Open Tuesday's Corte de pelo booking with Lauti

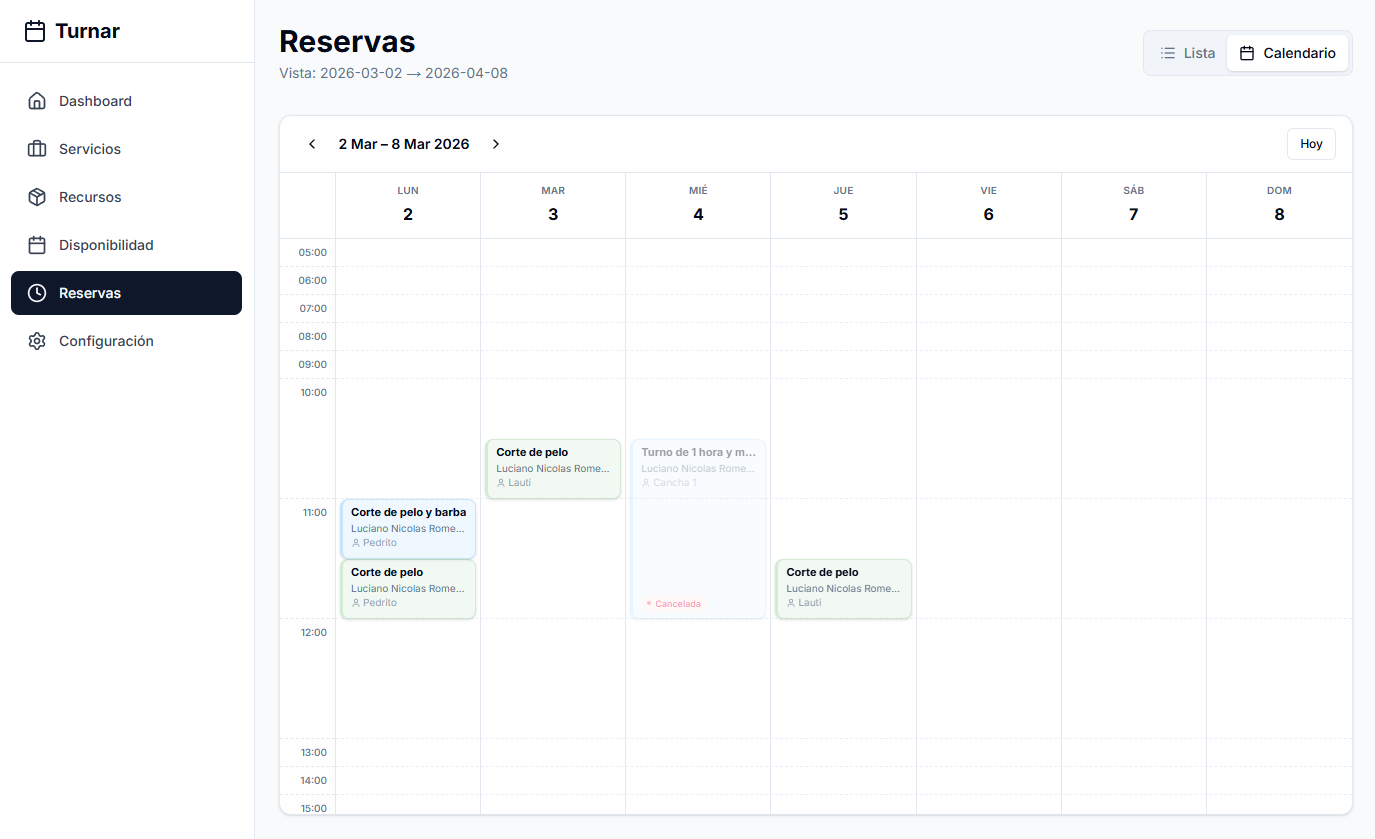pyautogui.click(x=553, y=468)
